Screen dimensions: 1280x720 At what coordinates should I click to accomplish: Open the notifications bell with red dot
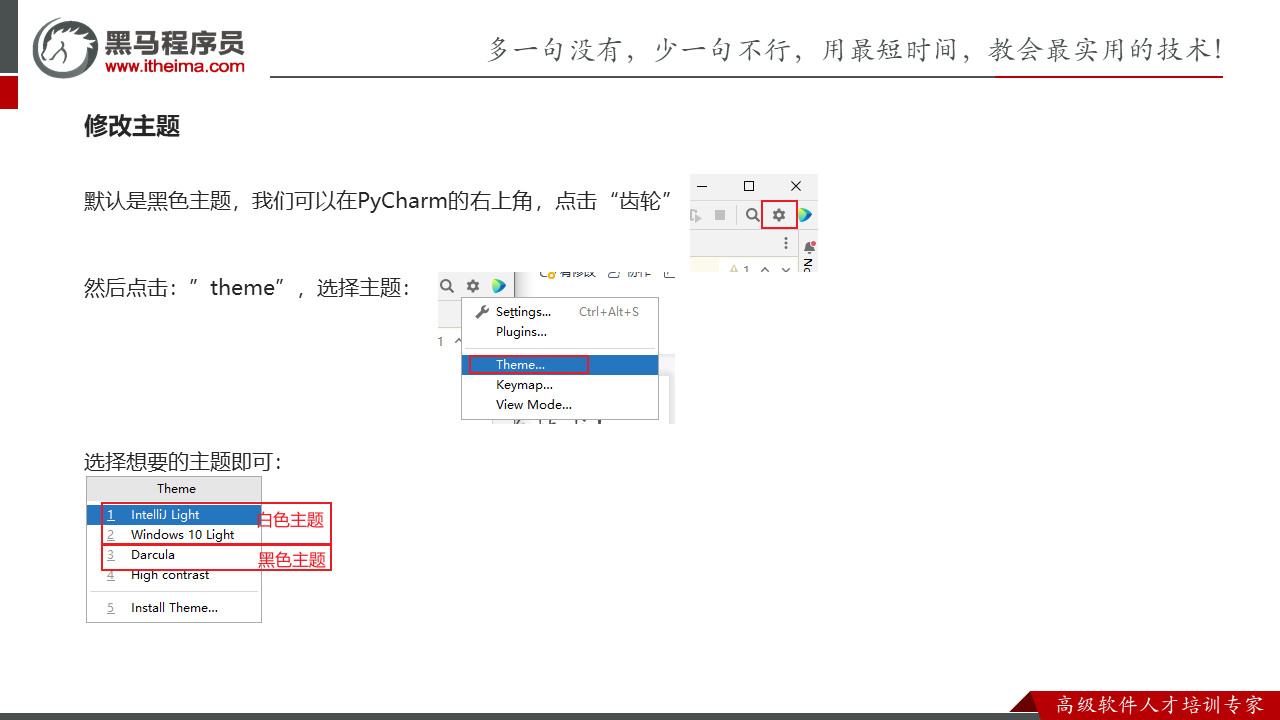tap(809, 247)
